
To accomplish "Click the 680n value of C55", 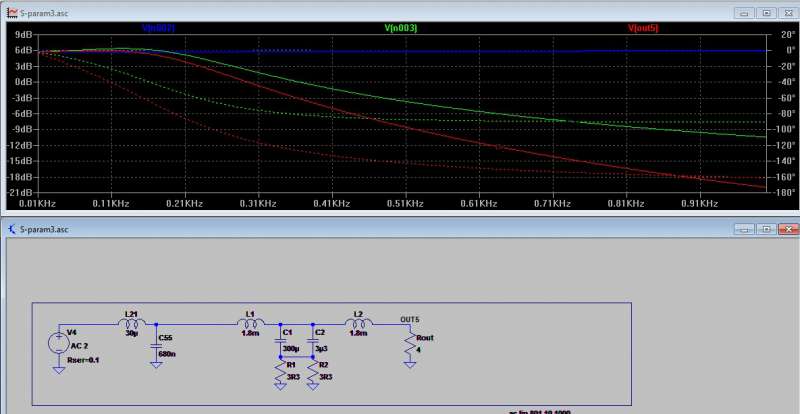I will tap(167, 353).
